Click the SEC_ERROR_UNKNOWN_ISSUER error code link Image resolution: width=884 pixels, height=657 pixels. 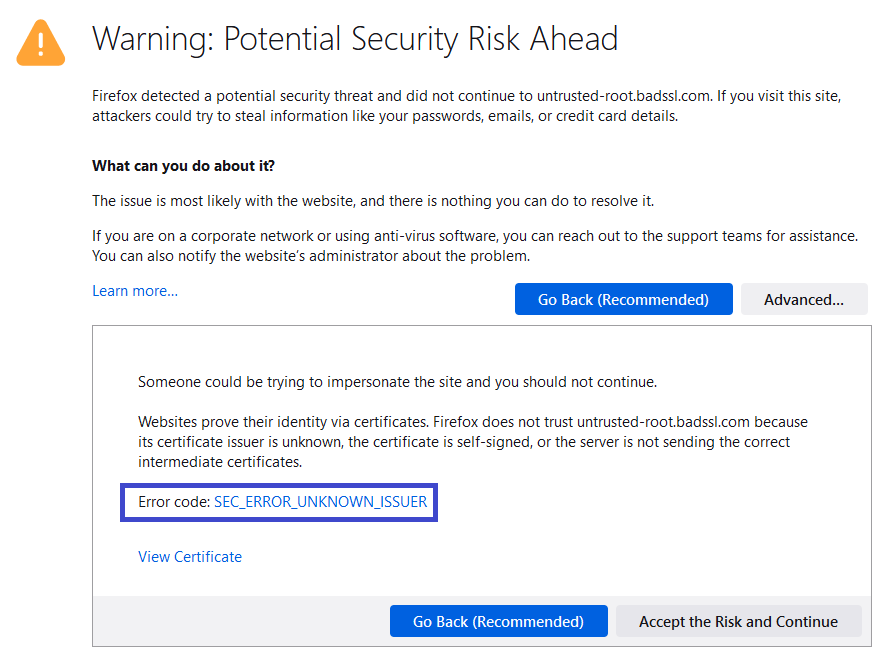pos(320,502)
